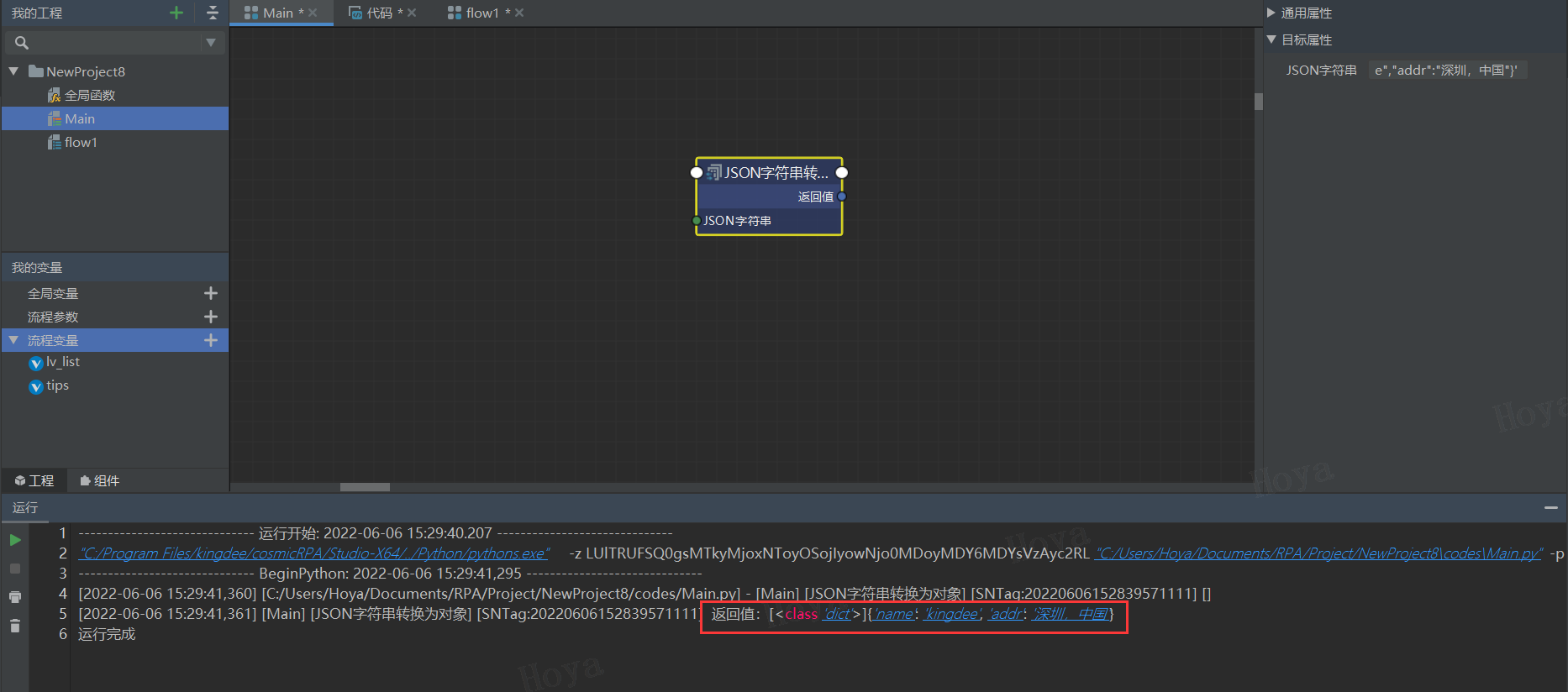Viewport: 1568px width, 692px height.
Task: Collapse all items in project tree
Action: (x=212, y=13)
